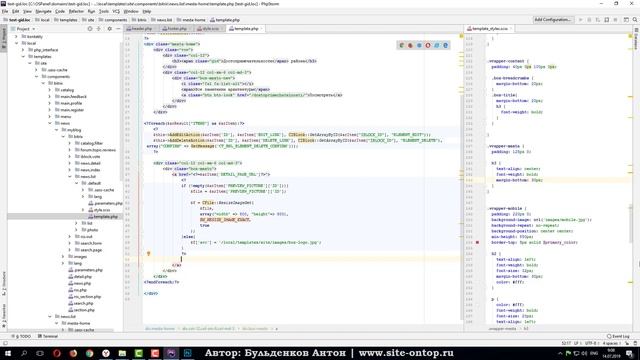The height and width of the screenshot is (360, 640).
Task: Open the TODO tool window
Action: (22, 336)
